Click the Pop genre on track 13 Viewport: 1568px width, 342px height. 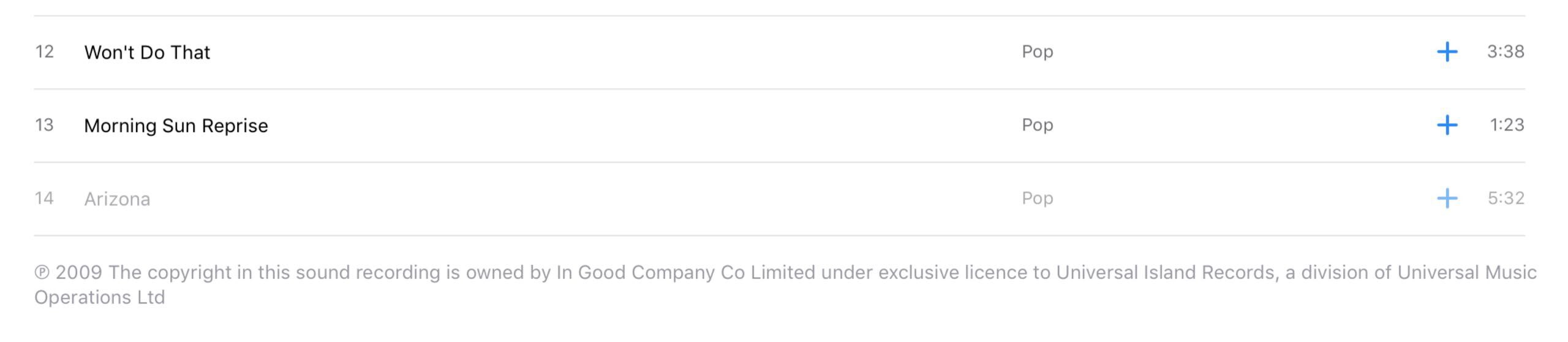(1037, 125)
